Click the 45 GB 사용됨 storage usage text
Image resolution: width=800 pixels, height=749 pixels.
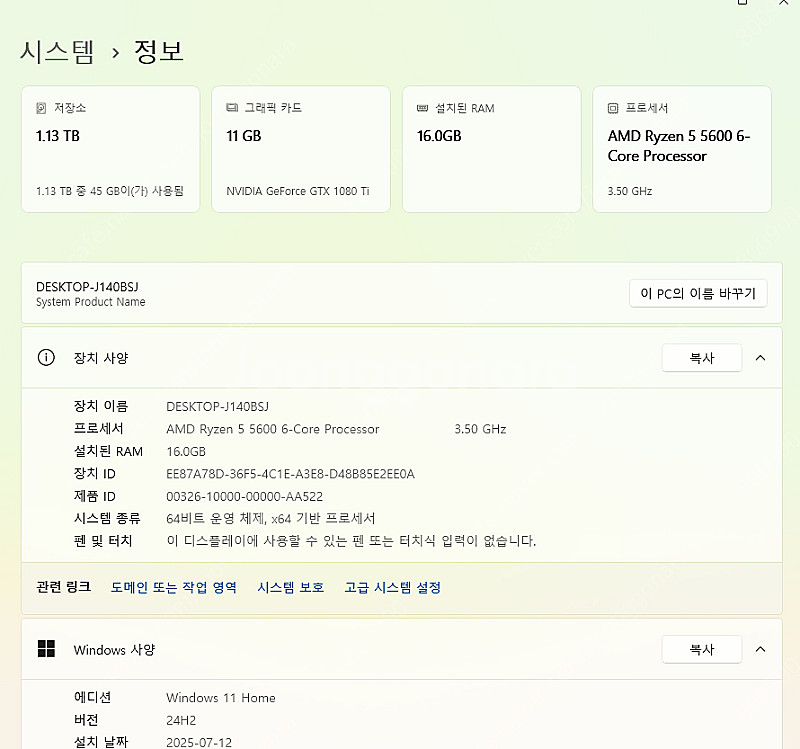(x=110, y=191)
